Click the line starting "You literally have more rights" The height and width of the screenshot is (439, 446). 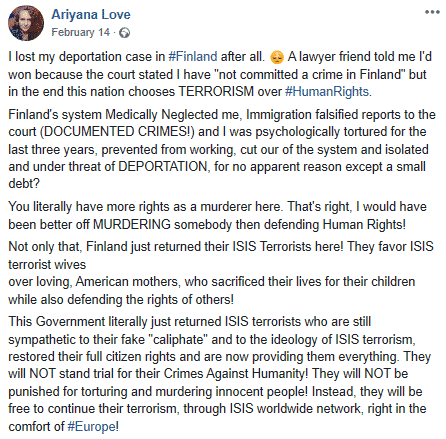(x=217, y=207)
